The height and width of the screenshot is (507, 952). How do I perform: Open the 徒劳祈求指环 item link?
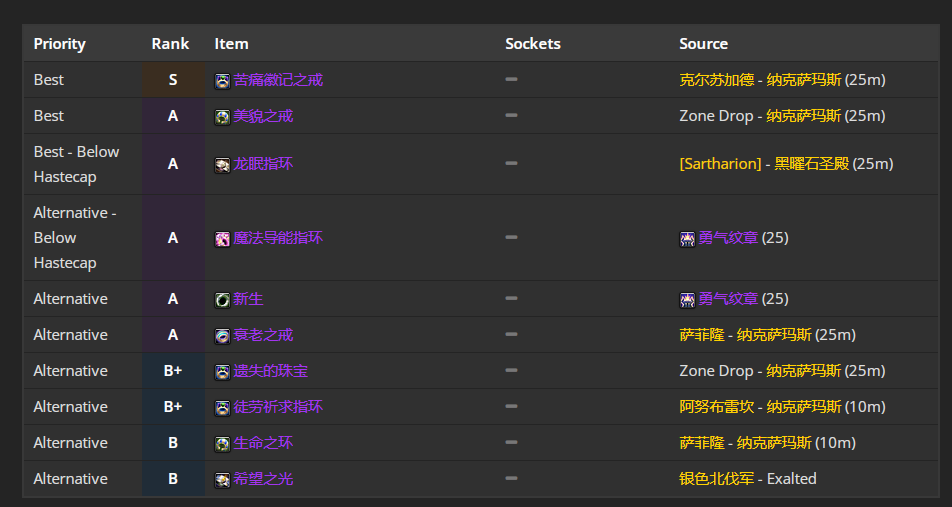pyautogui.click(x=278, y=406)
